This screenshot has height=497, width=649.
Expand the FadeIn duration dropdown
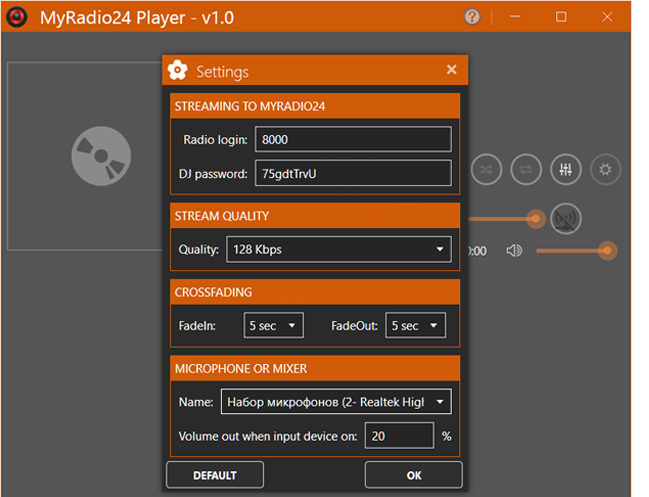(x=273, y=326)
